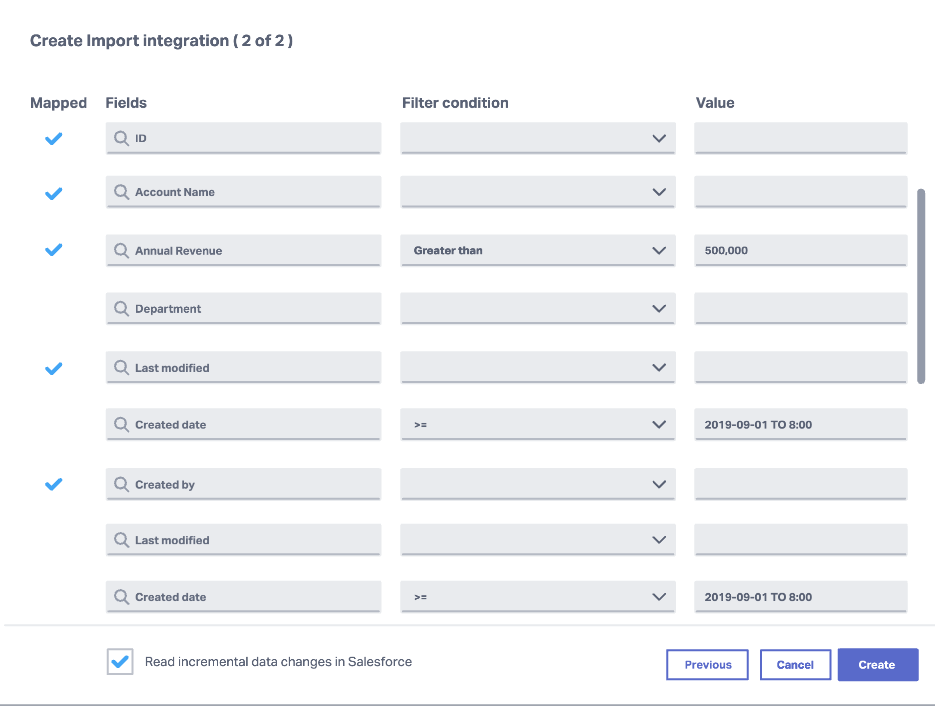
Task: Click the search icon in the Last modified field
Action: click(x=122, y=367)
